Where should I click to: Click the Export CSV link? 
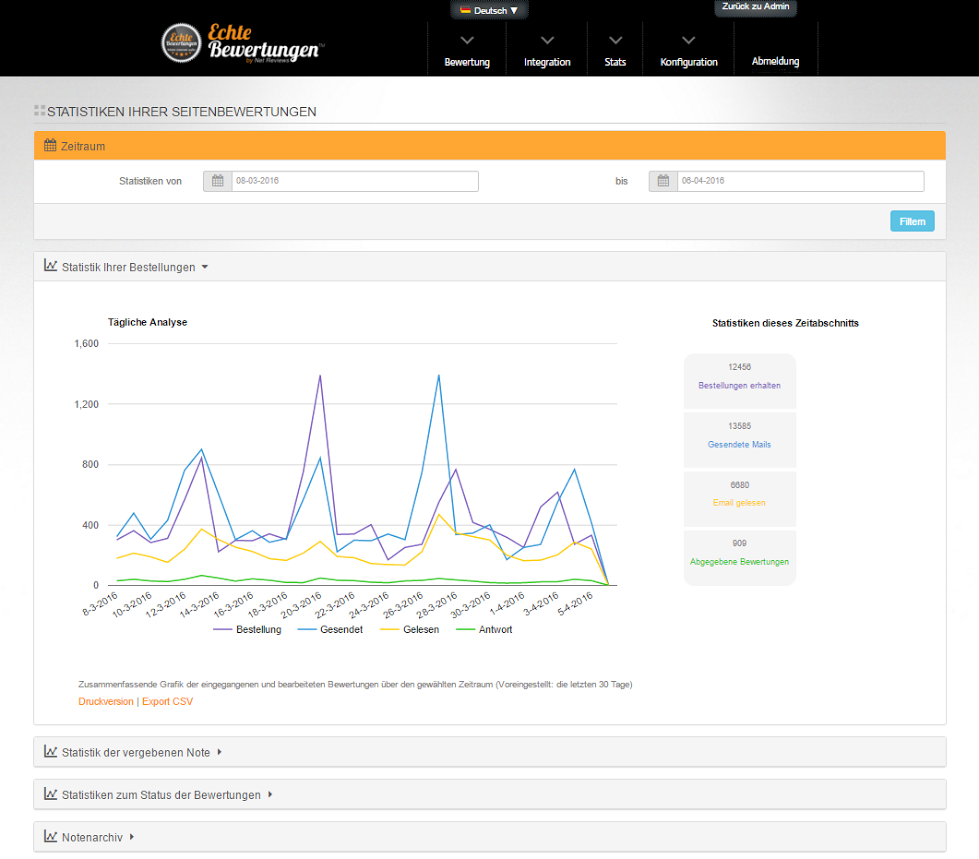coord(167,701)
